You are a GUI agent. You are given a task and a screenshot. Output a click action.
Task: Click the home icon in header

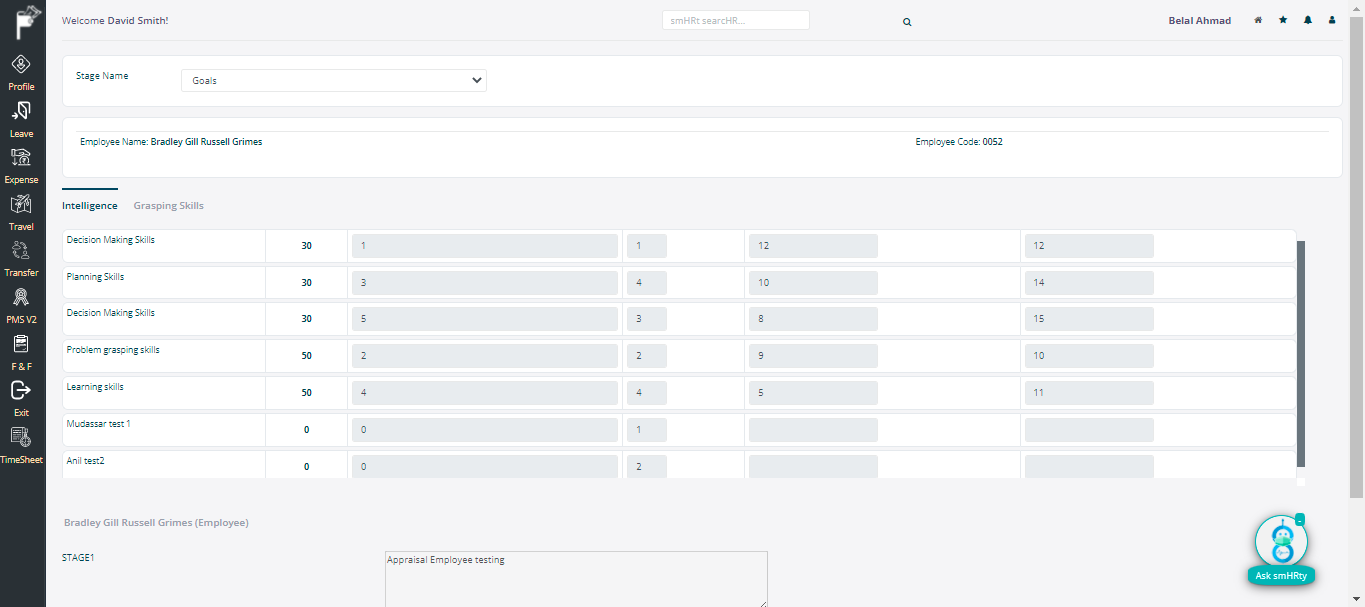click(1258, 20)
